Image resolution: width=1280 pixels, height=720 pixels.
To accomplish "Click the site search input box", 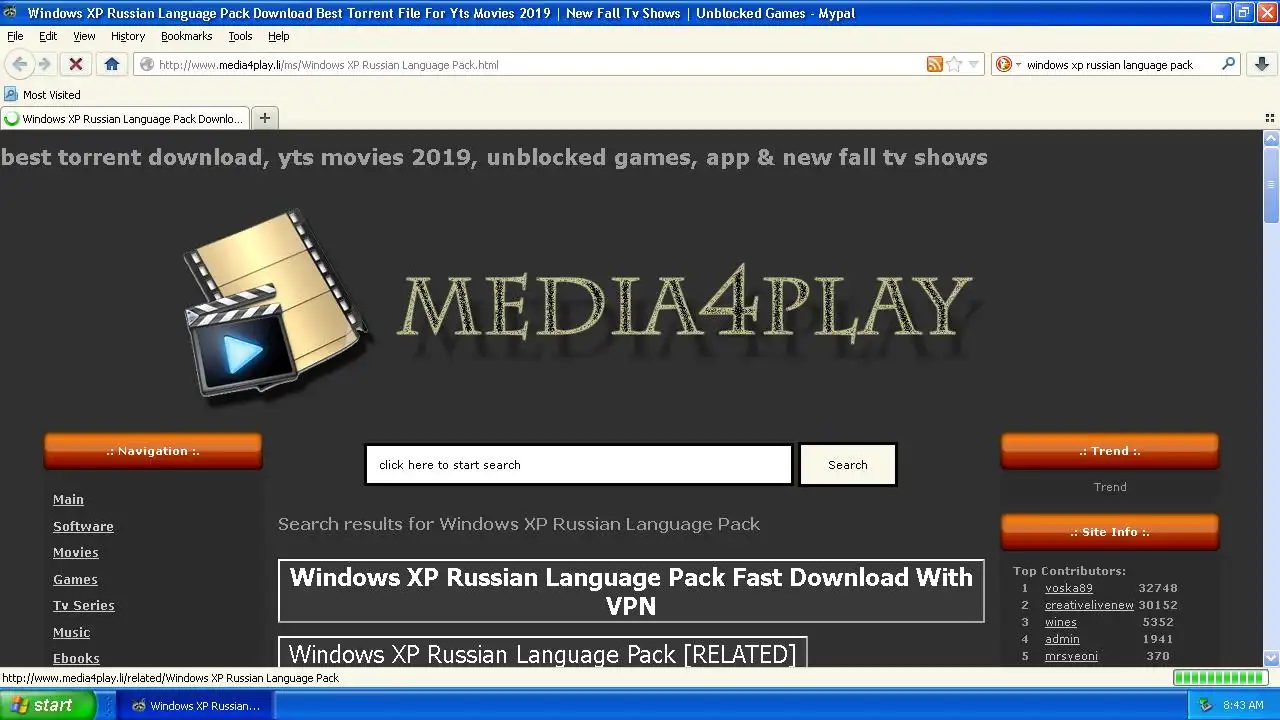I will click(579, 465).
